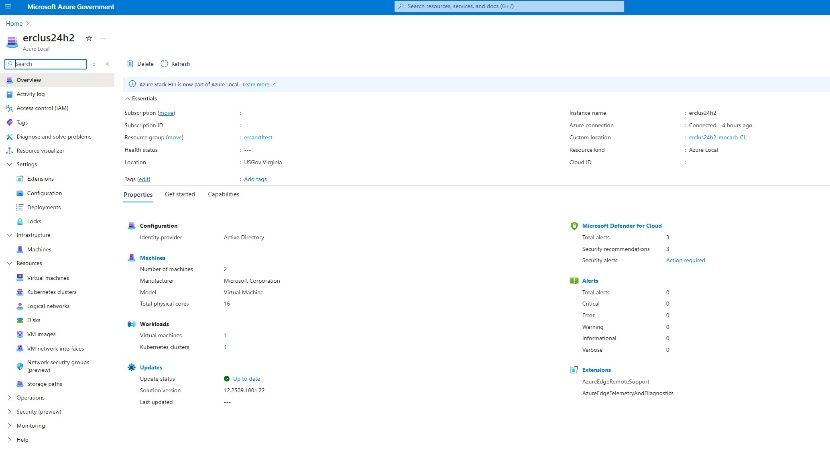Screen dimensions: 830x467
Task: Open Resource visualizer in the sidebar
Action: pyautogui.click(x=40, y=151)
